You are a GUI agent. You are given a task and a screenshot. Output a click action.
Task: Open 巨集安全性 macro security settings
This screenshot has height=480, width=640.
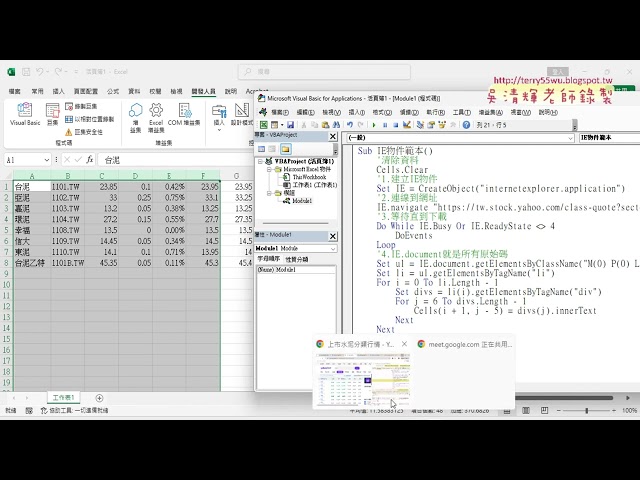click(x=84, y=132)
